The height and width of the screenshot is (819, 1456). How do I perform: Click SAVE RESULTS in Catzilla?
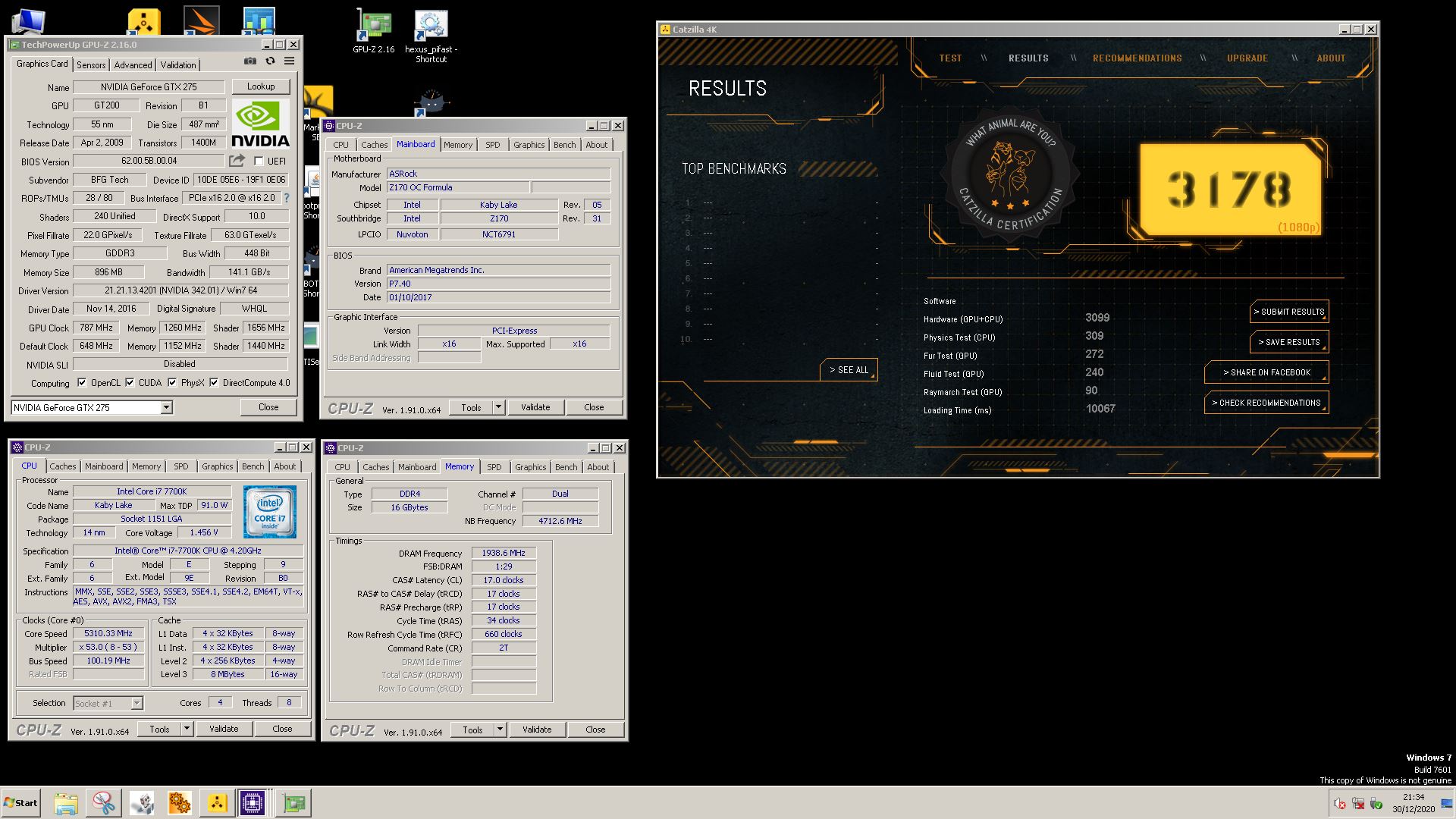pyautogui.click(x=1288, y=342)
